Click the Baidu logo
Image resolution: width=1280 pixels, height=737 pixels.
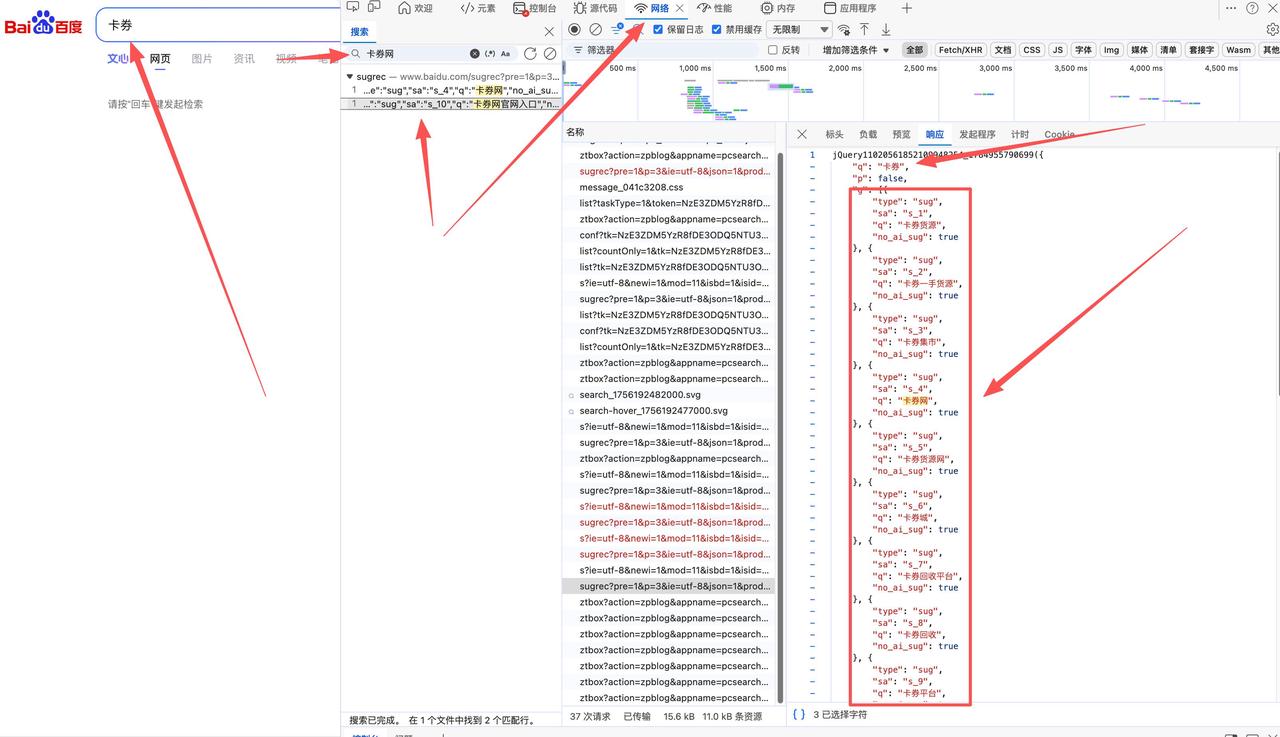43,23
